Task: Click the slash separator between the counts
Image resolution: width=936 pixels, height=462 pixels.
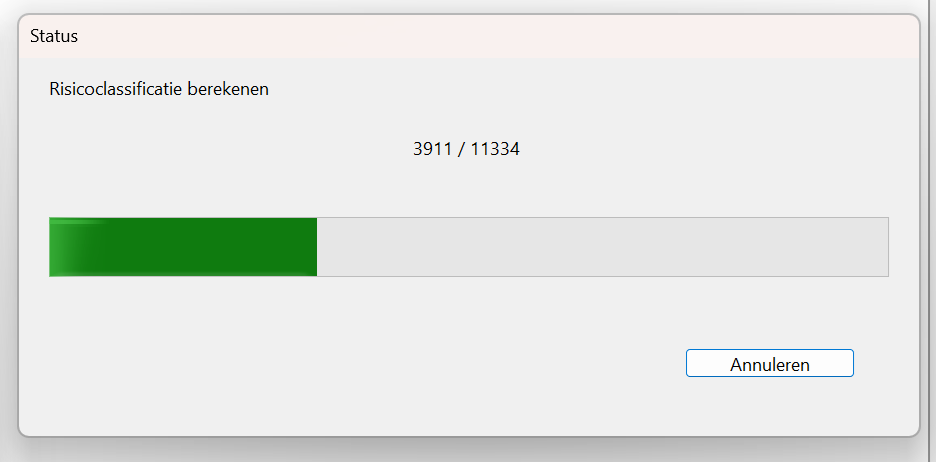Action: (461, 149)
